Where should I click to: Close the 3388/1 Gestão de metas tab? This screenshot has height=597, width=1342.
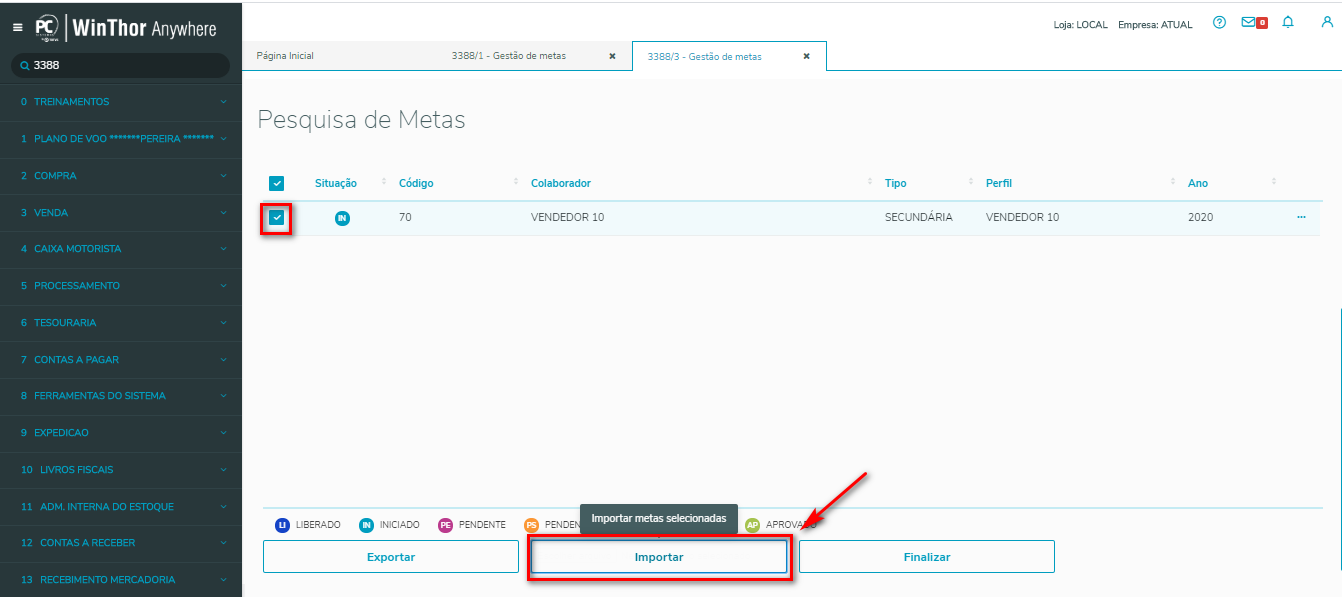pos(612,56)
